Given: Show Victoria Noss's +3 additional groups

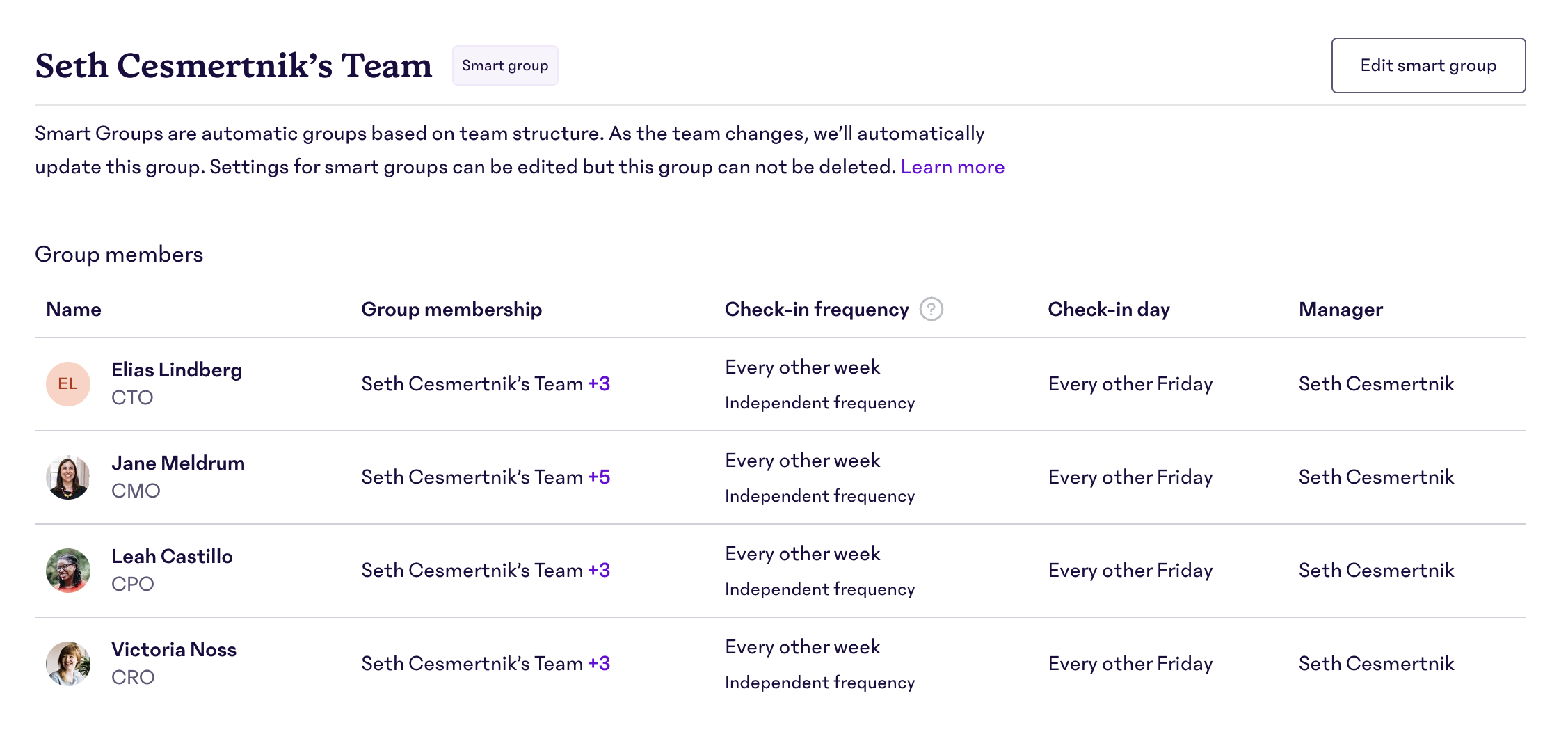Looking at the screenshot, I should point(598,664).
